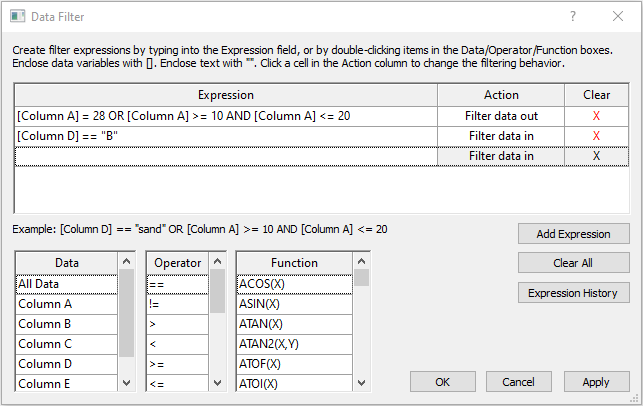Click Apply to apply the filters

point(596,382)
